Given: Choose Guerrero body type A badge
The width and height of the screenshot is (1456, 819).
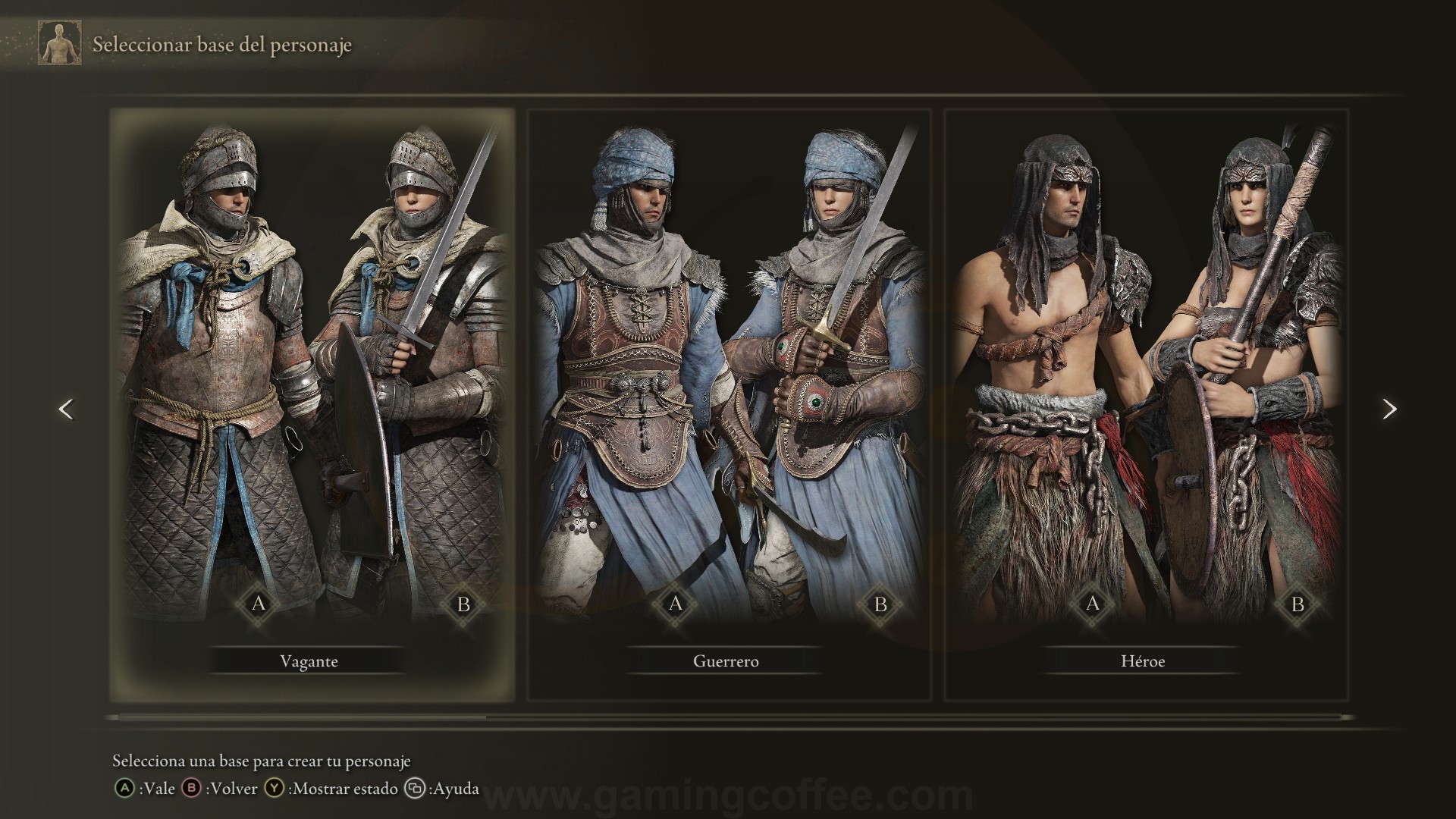Looking at the screenshot, I should pyautogui.click(x=676, y=604).
